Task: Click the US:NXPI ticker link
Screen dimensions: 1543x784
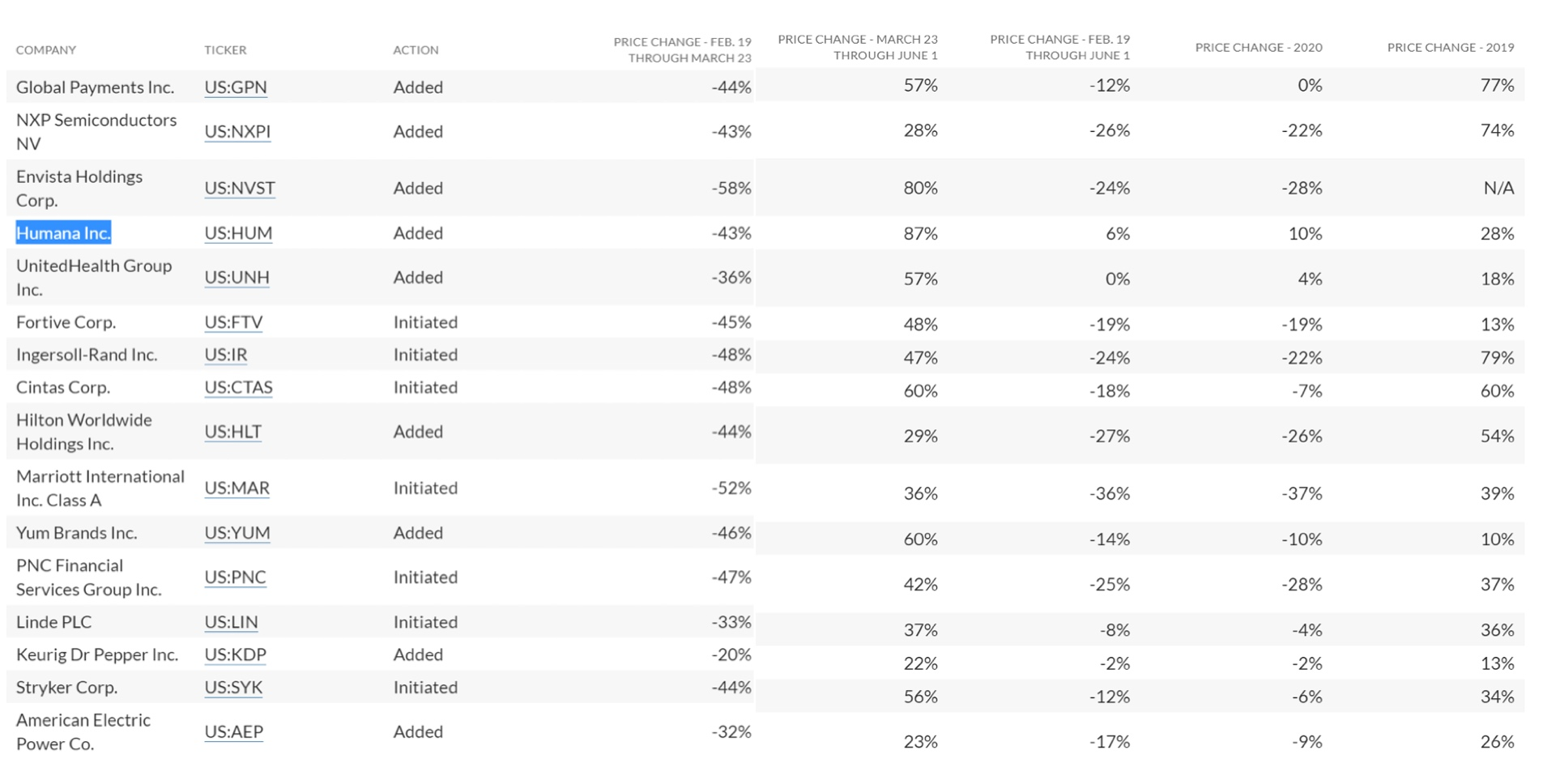Action: pos(237,131)
